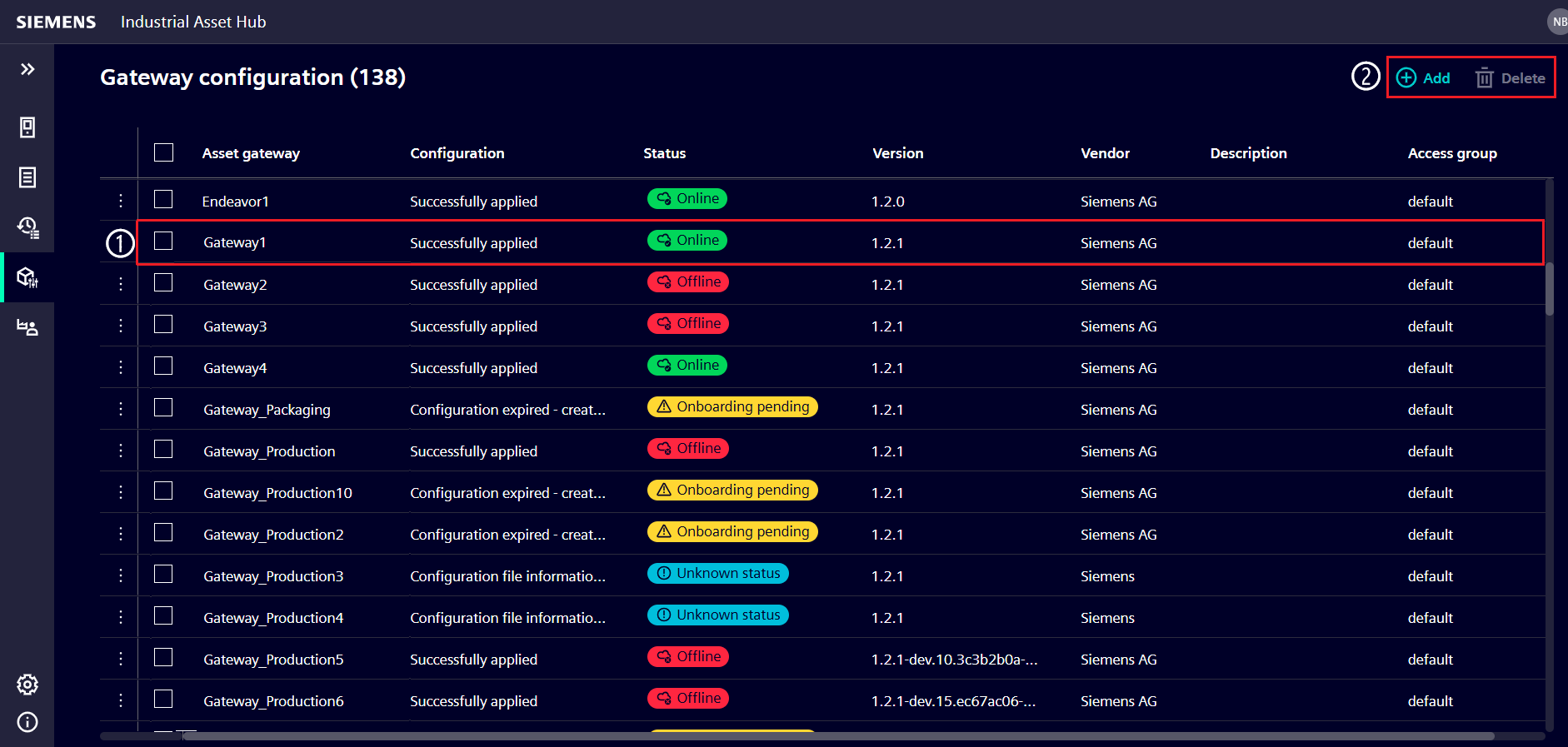Click the Add gateway button
1568x747 pixels.
(x=1423, y=78)
